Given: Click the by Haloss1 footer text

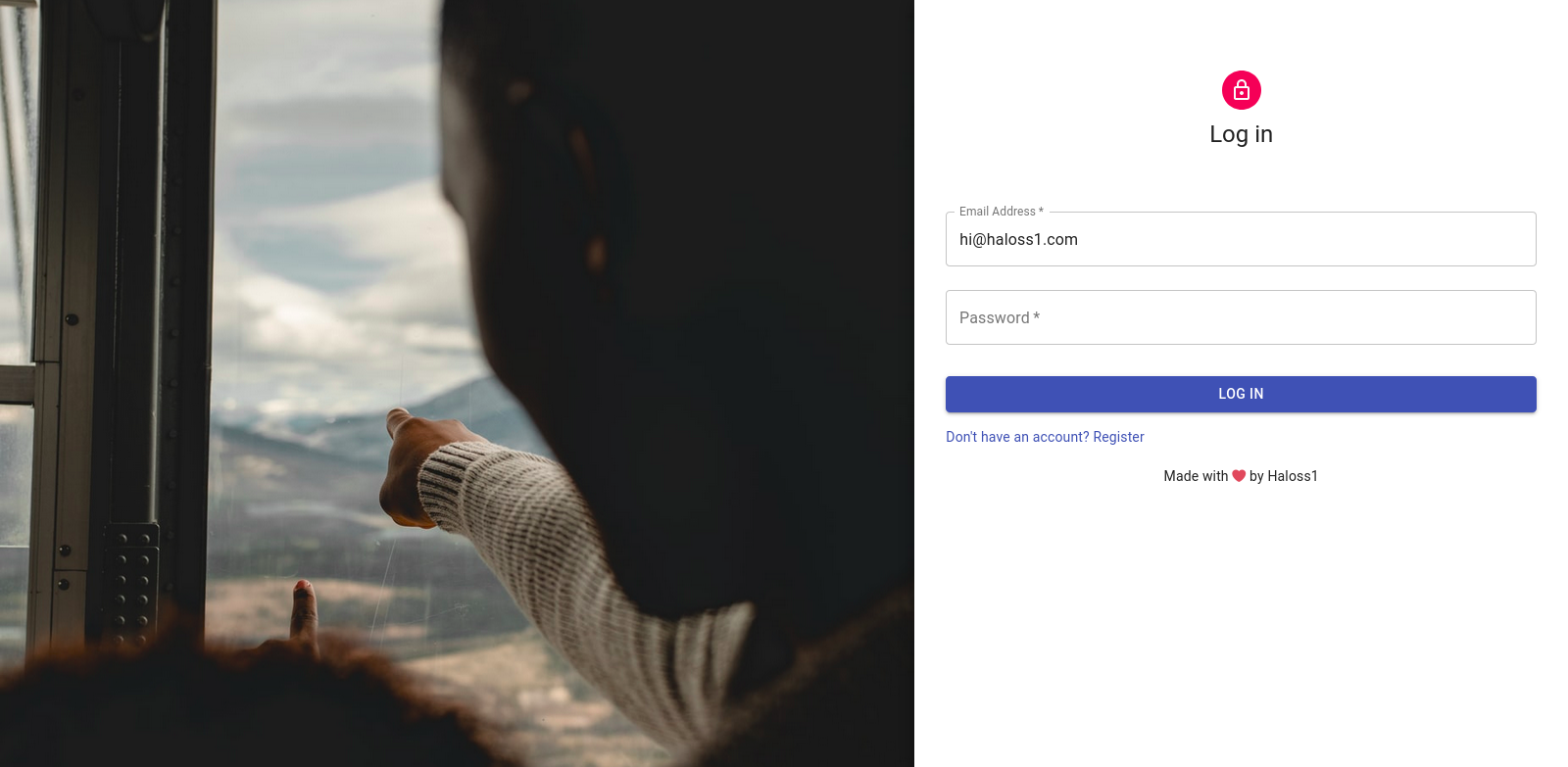Looking at the screenshot, I should point(1284,476).
